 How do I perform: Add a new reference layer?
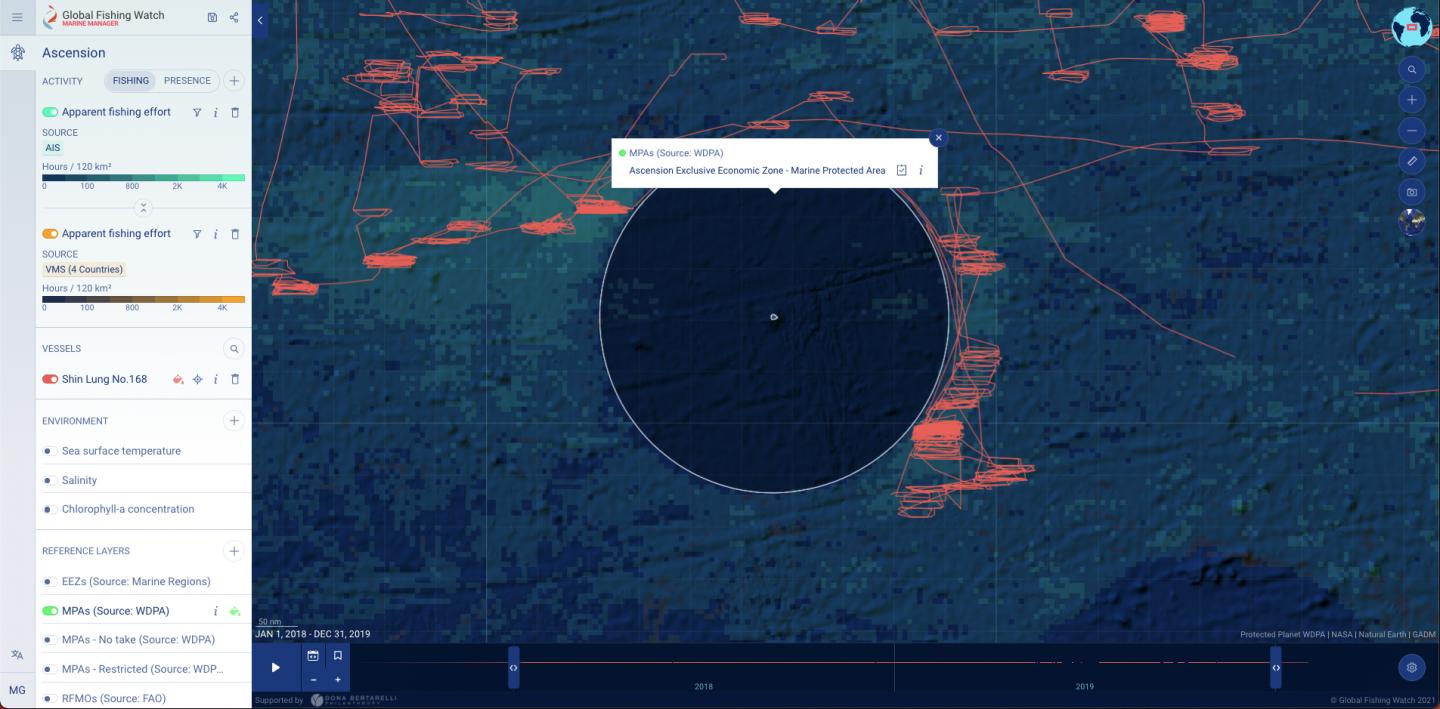233,550
